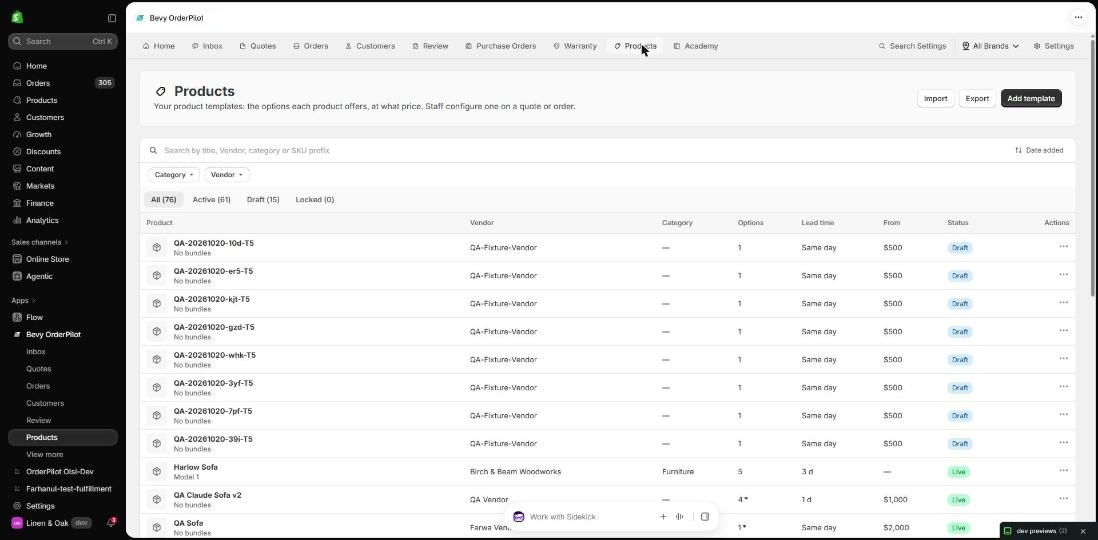This screenshot has width=1098, height=540.
Task: Open the notifications bell icon
Action: click(x=111, y=522)
